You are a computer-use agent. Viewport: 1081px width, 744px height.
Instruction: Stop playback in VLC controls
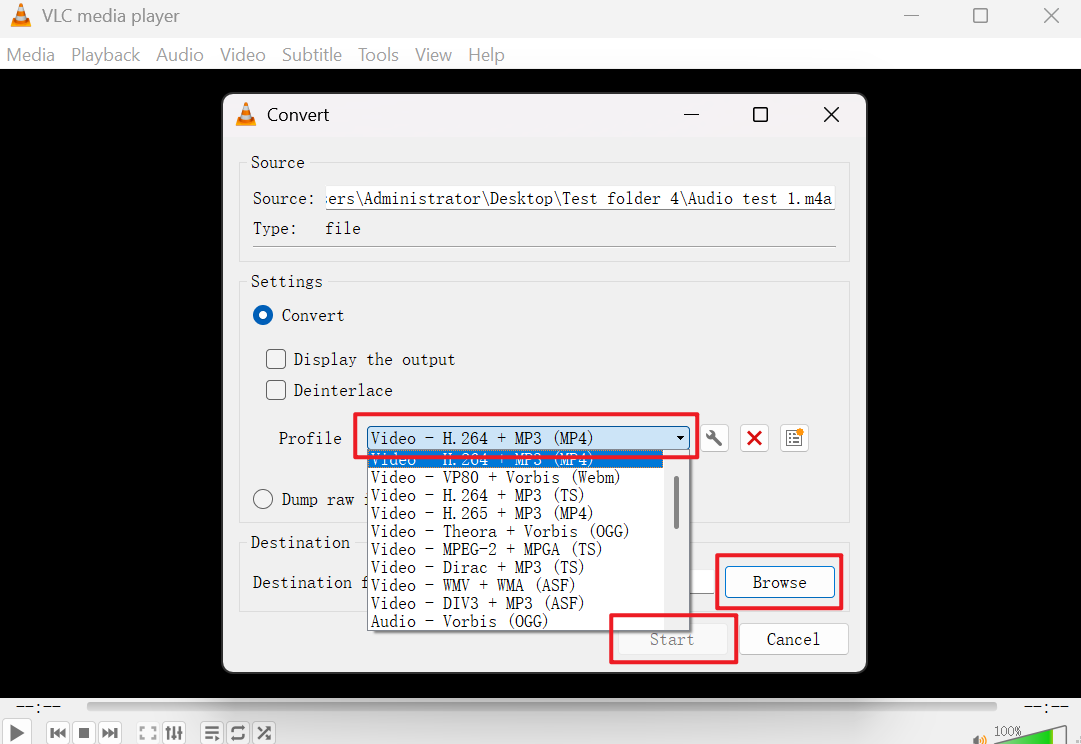point(84,732)
